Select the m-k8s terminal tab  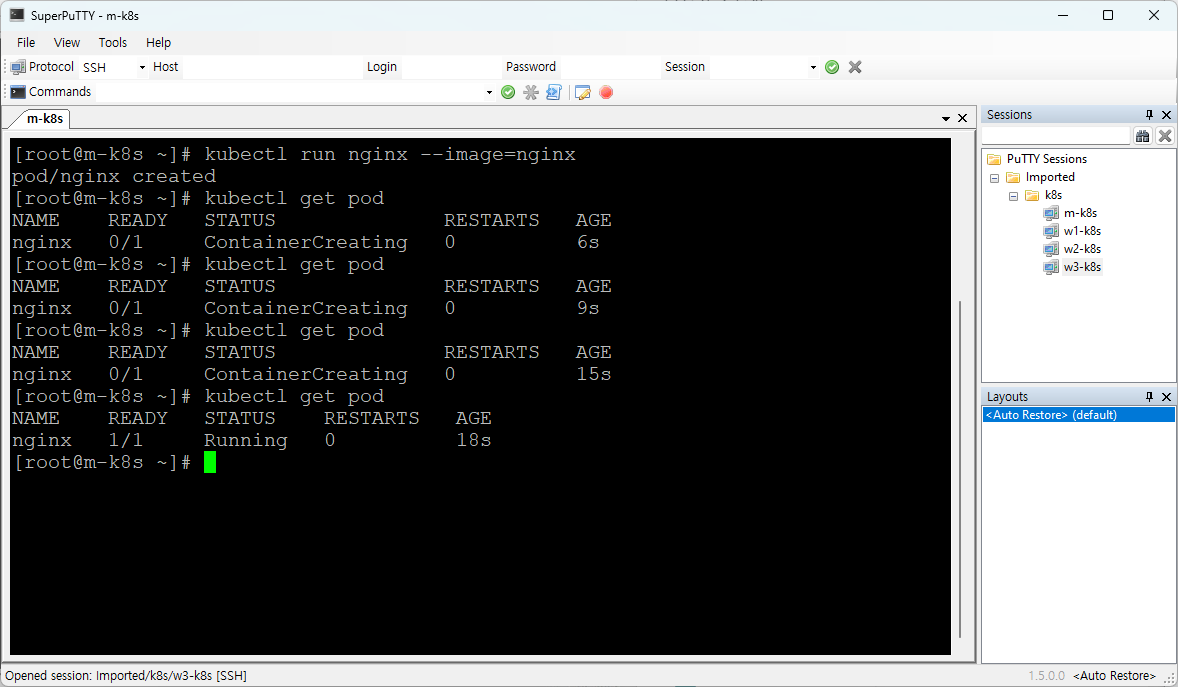[44, 119]
